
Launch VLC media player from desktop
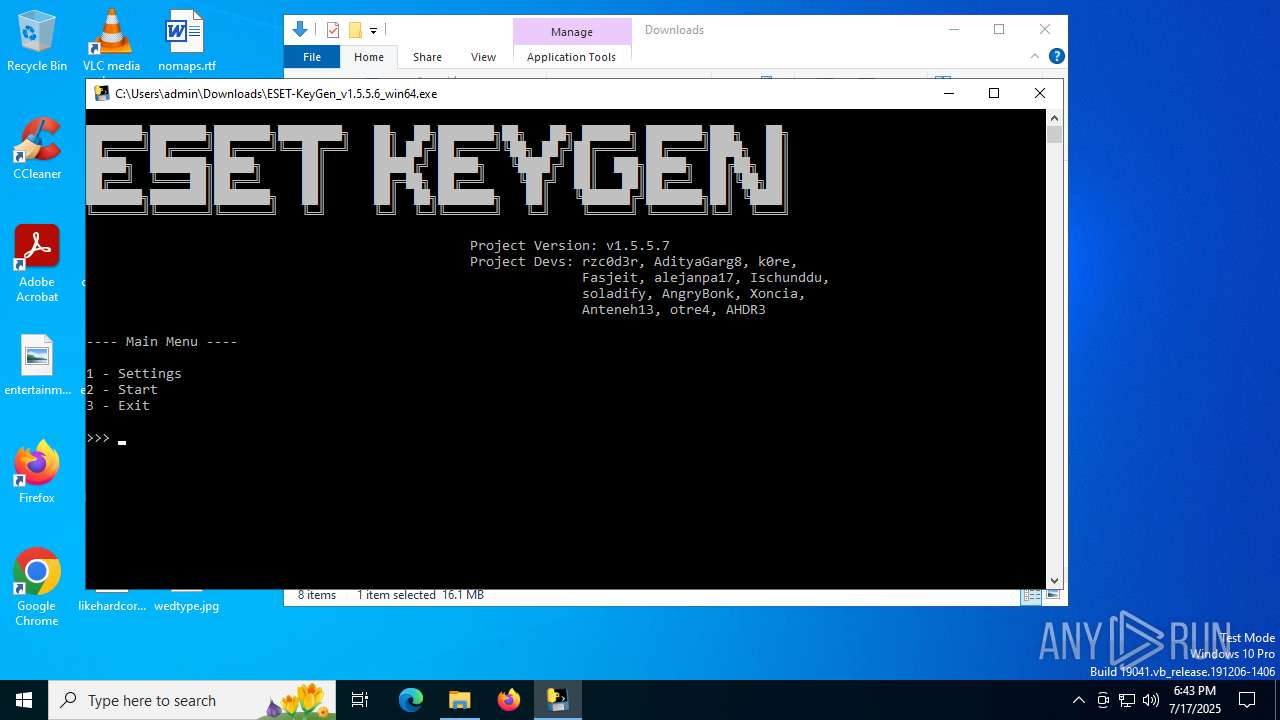coord(111,41)
